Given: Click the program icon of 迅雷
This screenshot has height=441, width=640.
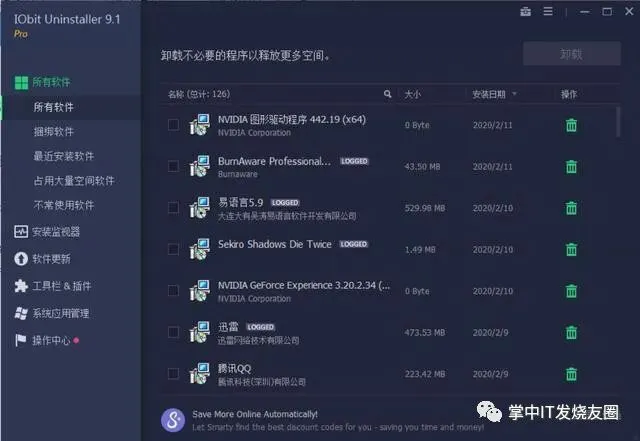Looking at the screenshot, I should click(200, 332).
